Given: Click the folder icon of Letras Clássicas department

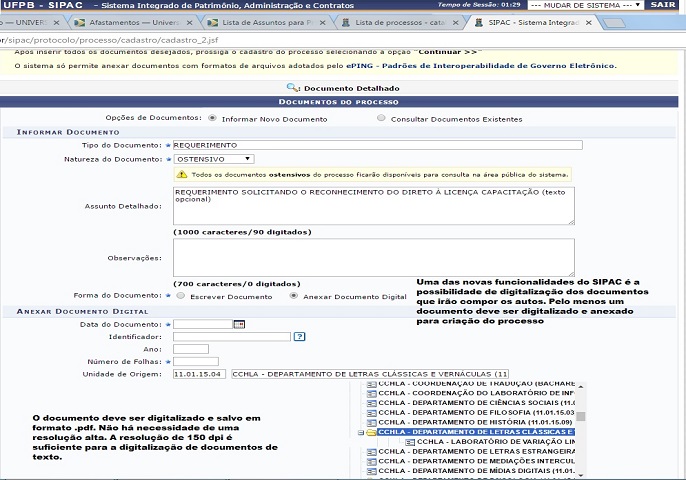Looking at the screenshot, I should 371,432.
